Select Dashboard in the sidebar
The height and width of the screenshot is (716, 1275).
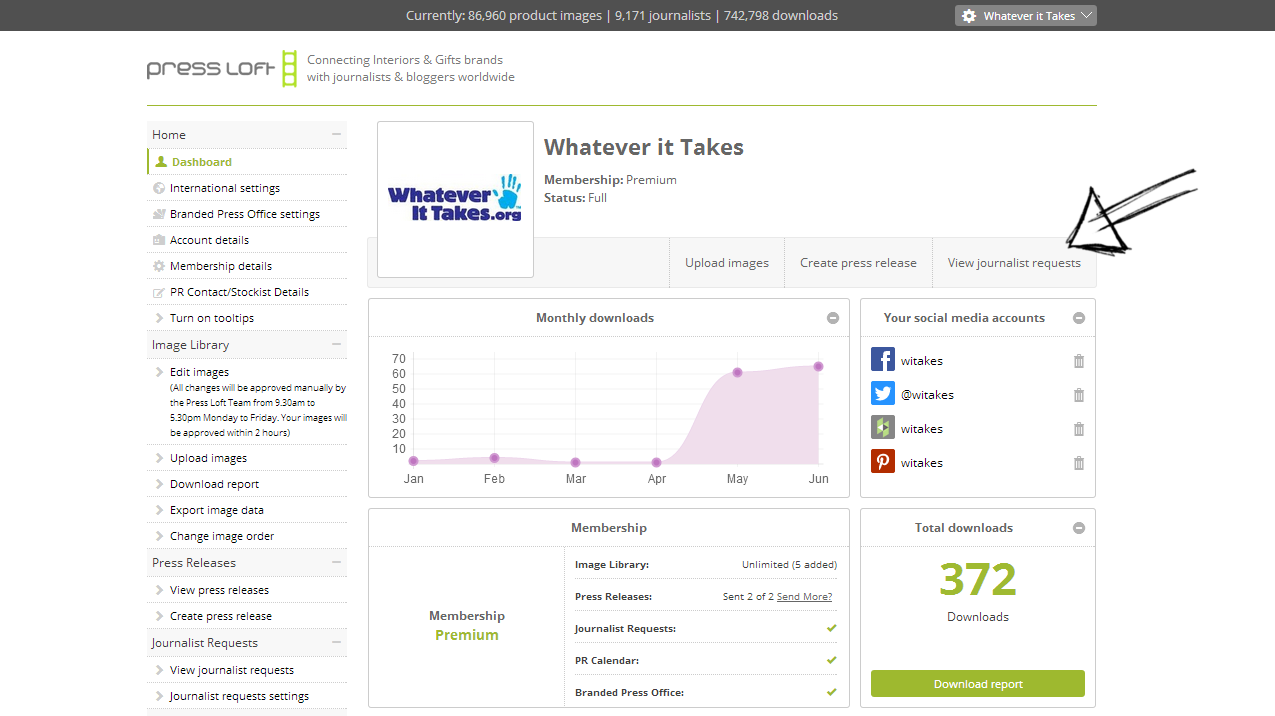pos(202,162)
